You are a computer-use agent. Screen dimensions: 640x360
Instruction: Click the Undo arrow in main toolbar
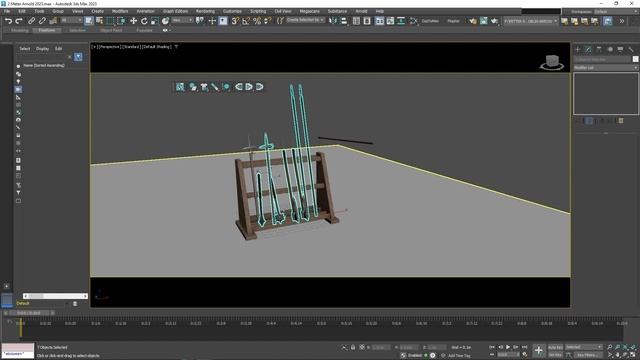pyautogui.click(x=9, y=21)
